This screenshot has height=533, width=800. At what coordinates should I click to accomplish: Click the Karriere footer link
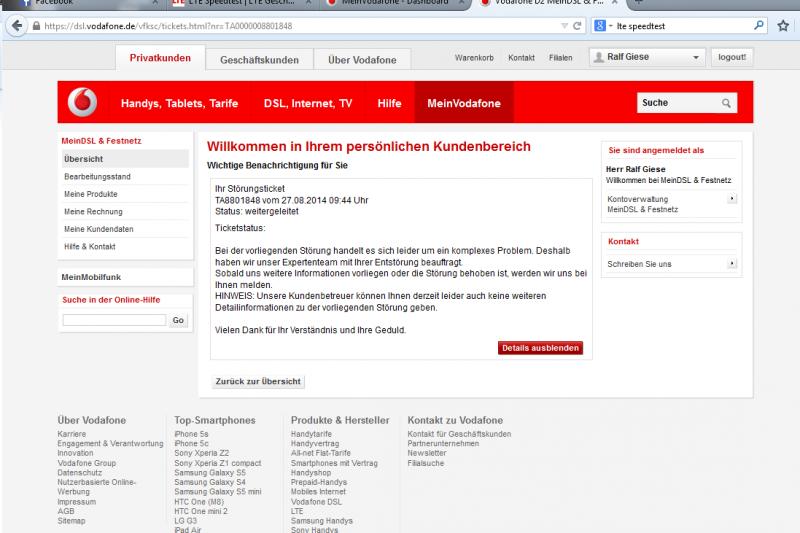tap(71, 434)
